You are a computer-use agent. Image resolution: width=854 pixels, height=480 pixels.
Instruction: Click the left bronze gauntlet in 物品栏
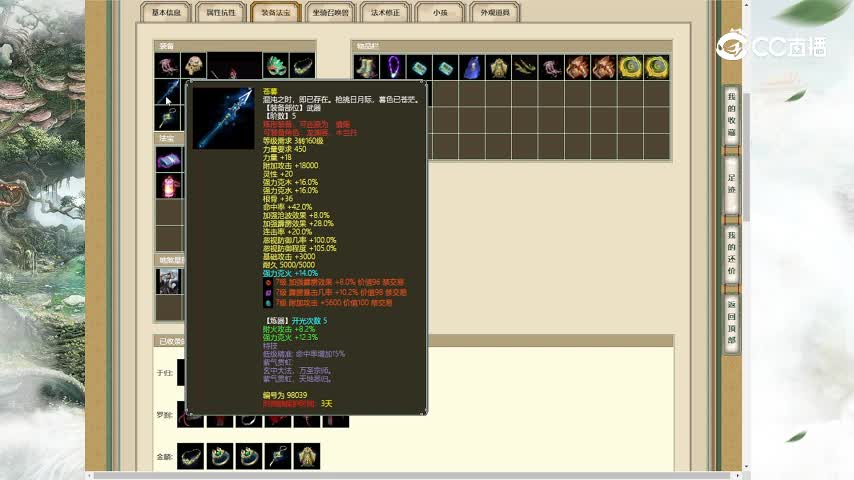[577, 67]
